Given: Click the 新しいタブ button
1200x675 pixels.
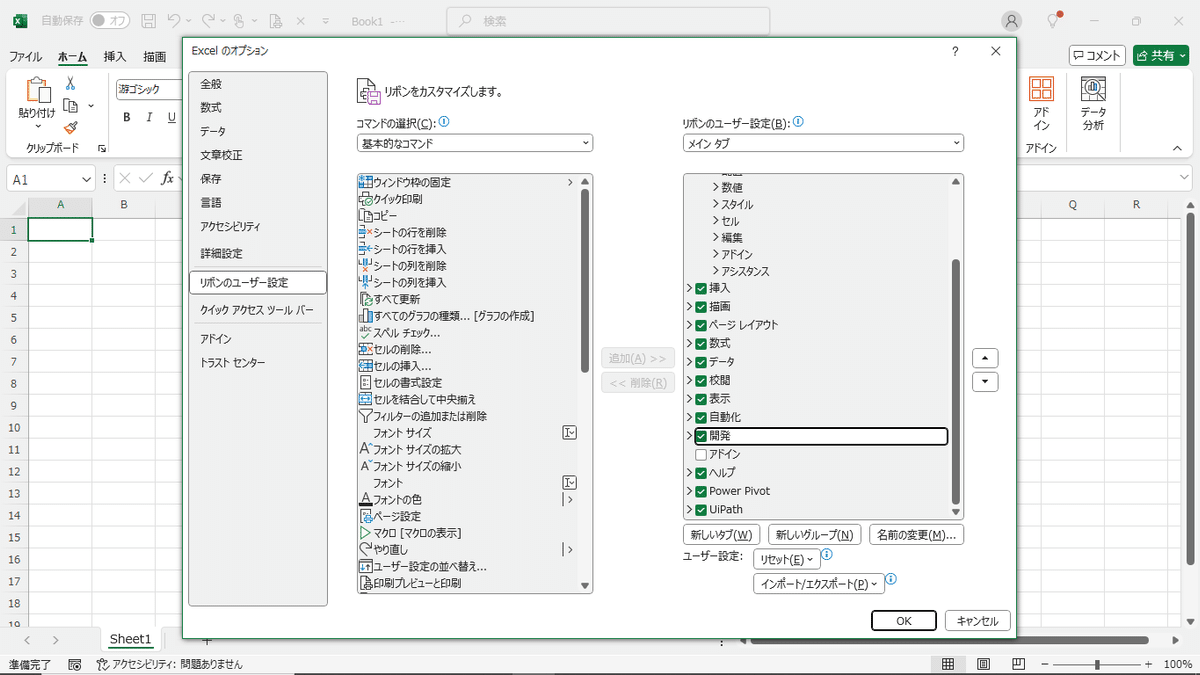Looking at the screenshot, I should (723, 535).
